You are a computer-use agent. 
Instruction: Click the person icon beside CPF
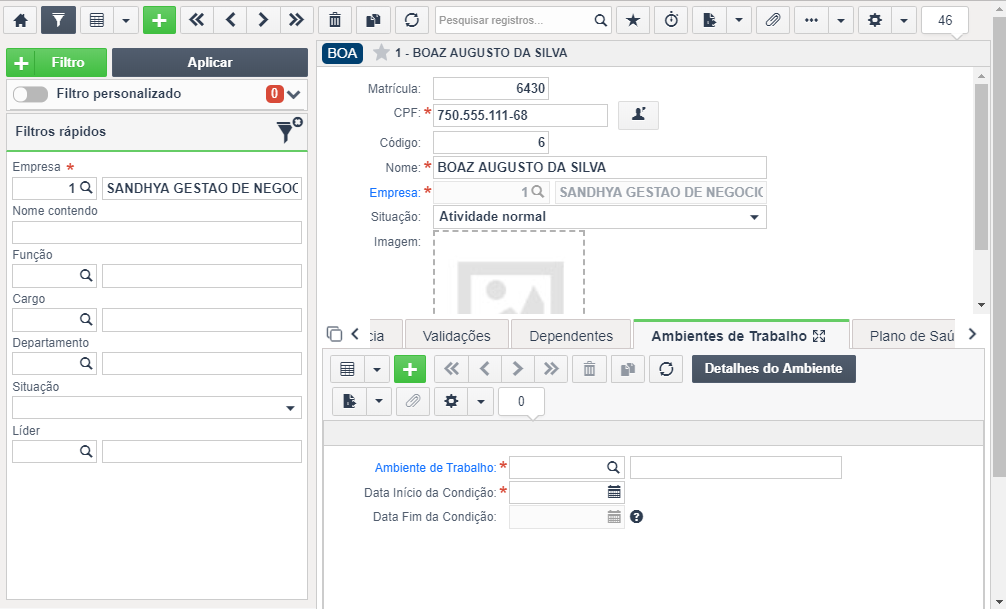[638, 115]
